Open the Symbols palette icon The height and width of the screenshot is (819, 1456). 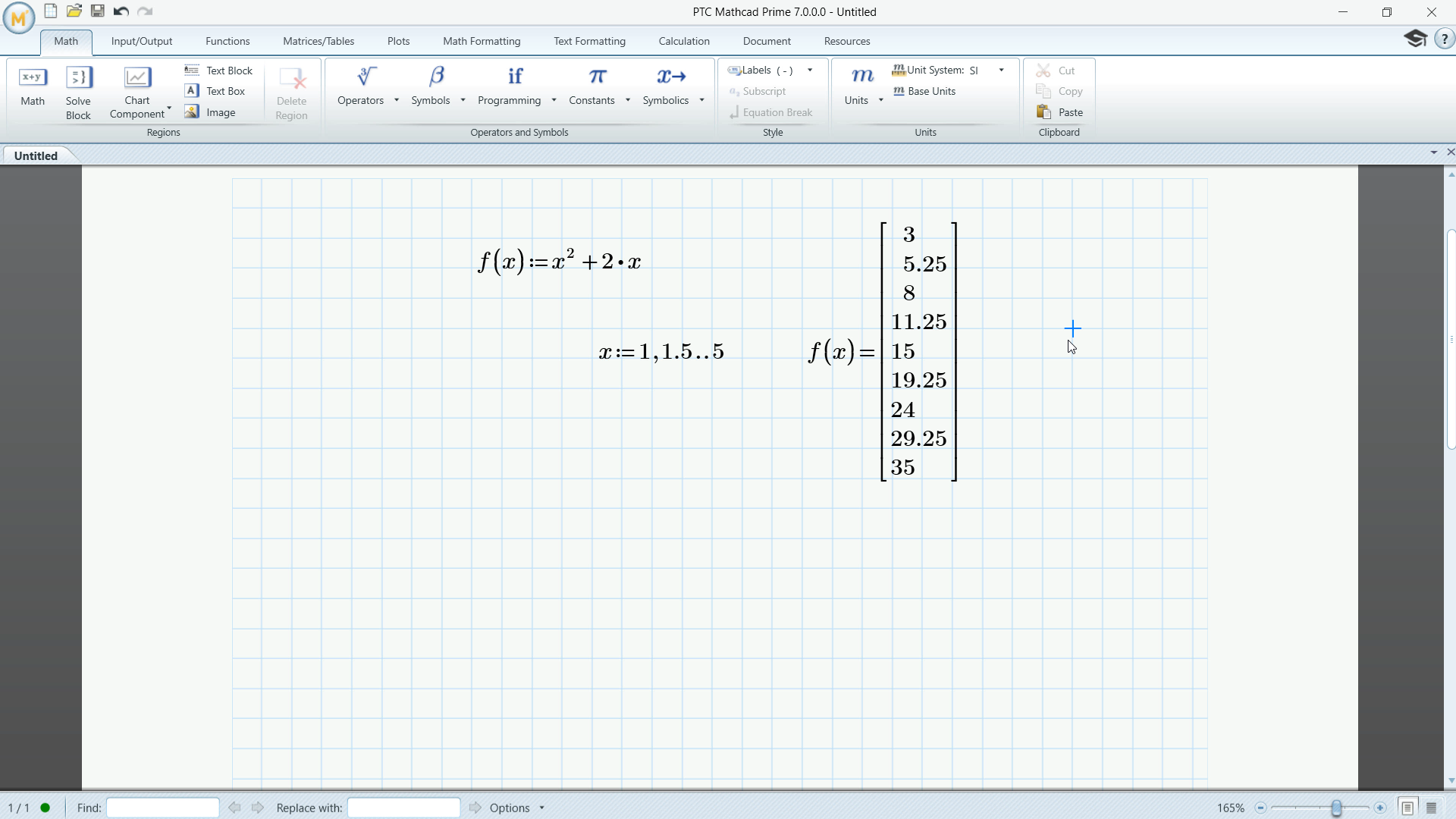[436, 77]
